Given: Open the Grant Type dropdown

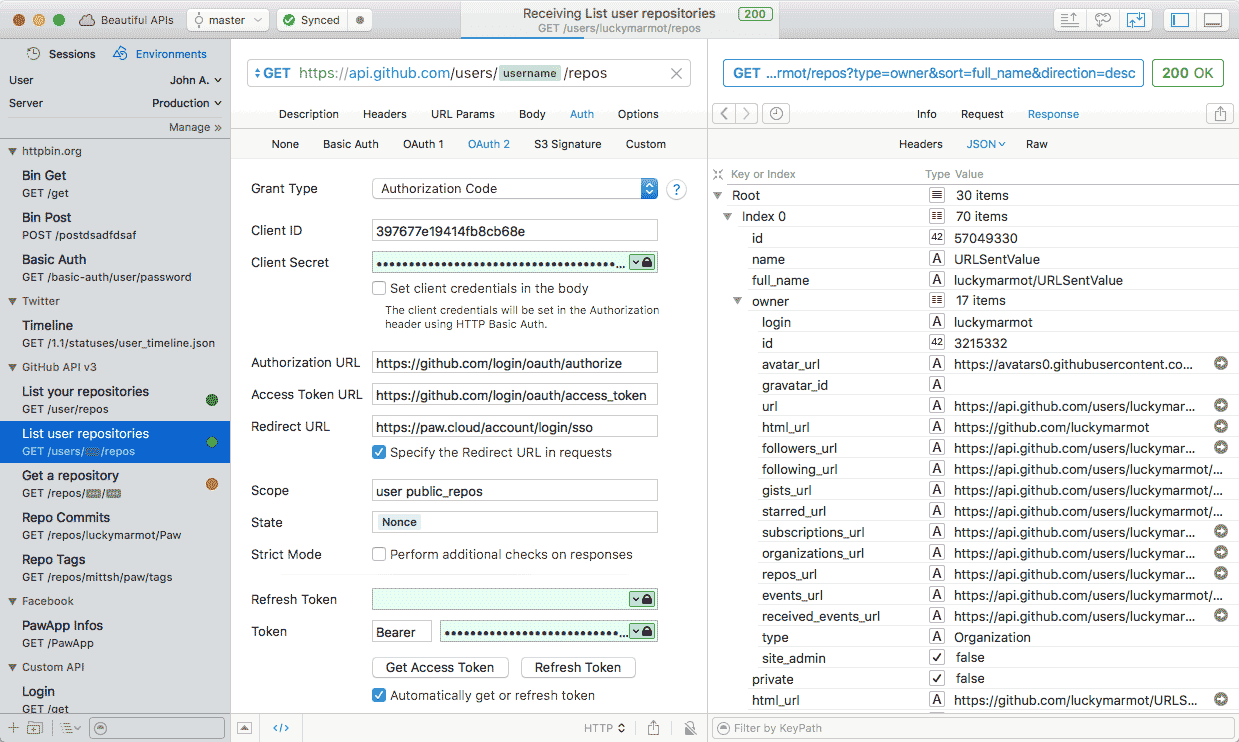Looking at the screenshot, I should click(649, 189).
